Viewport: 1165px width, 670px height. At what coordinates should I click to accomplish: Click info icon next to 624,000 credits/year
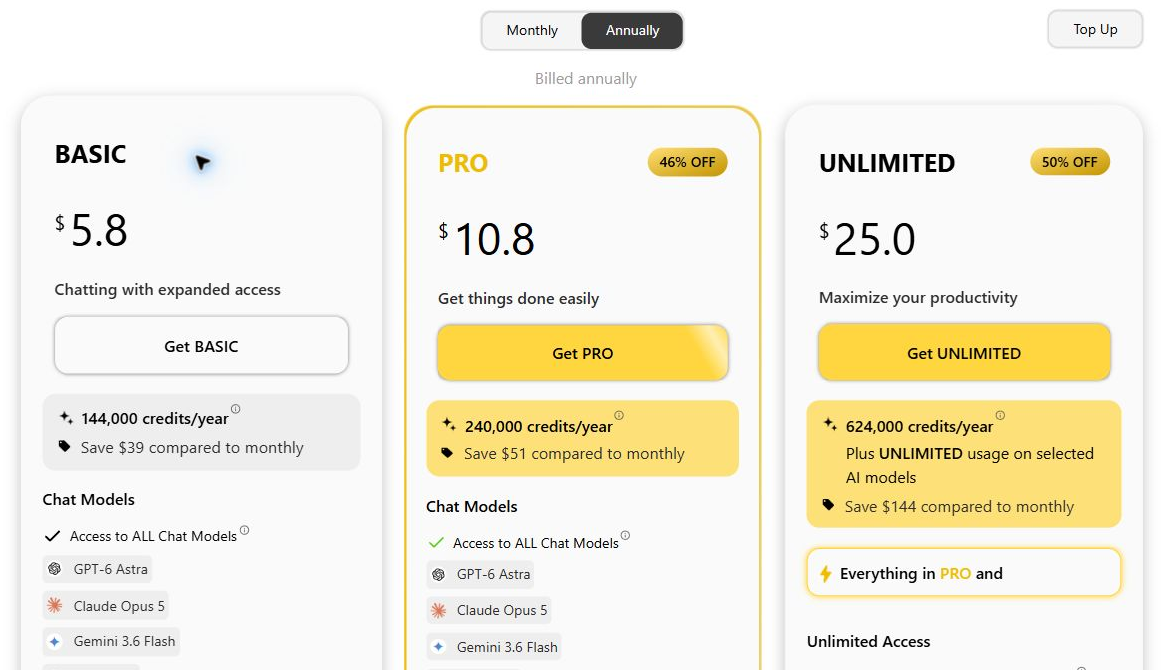tap(1000, 415)
